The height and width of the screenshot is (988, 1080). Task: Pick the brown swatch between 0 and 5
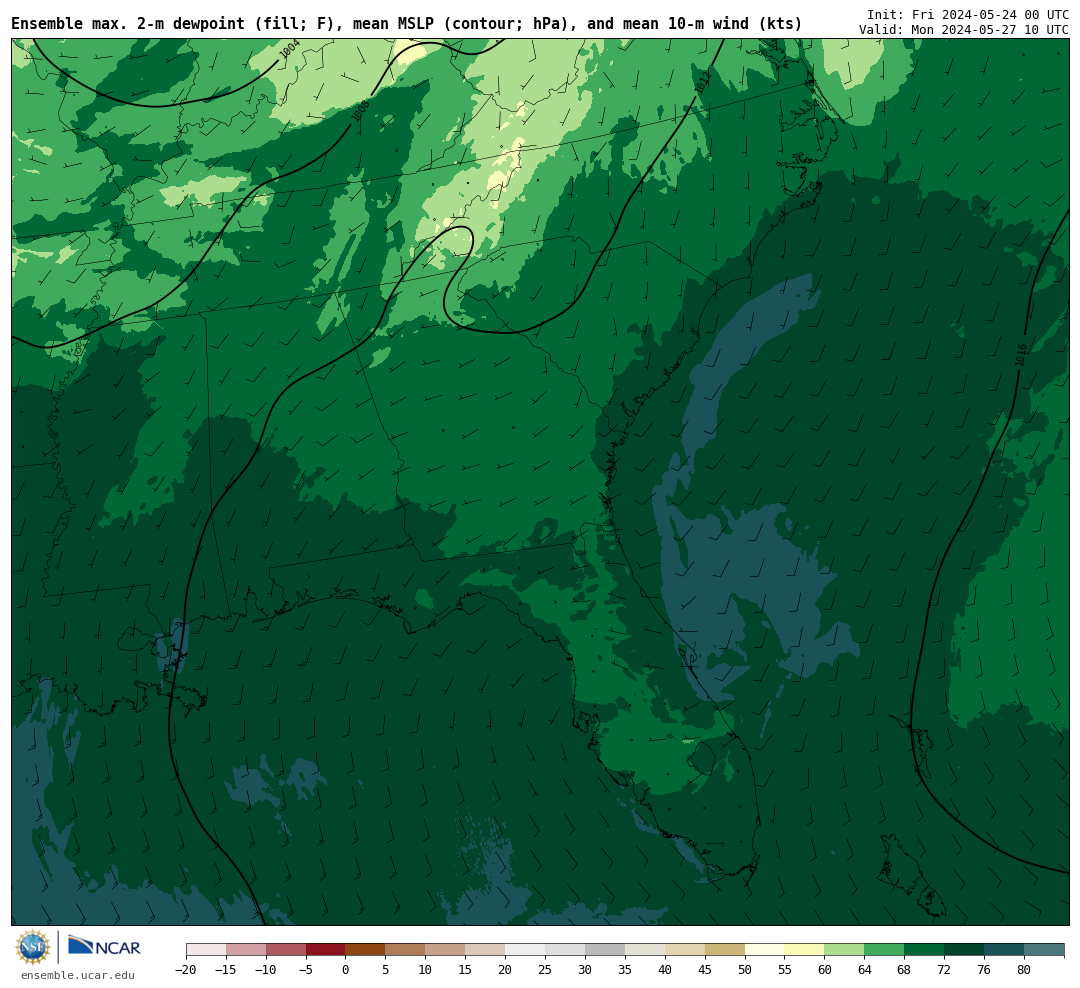365,950
